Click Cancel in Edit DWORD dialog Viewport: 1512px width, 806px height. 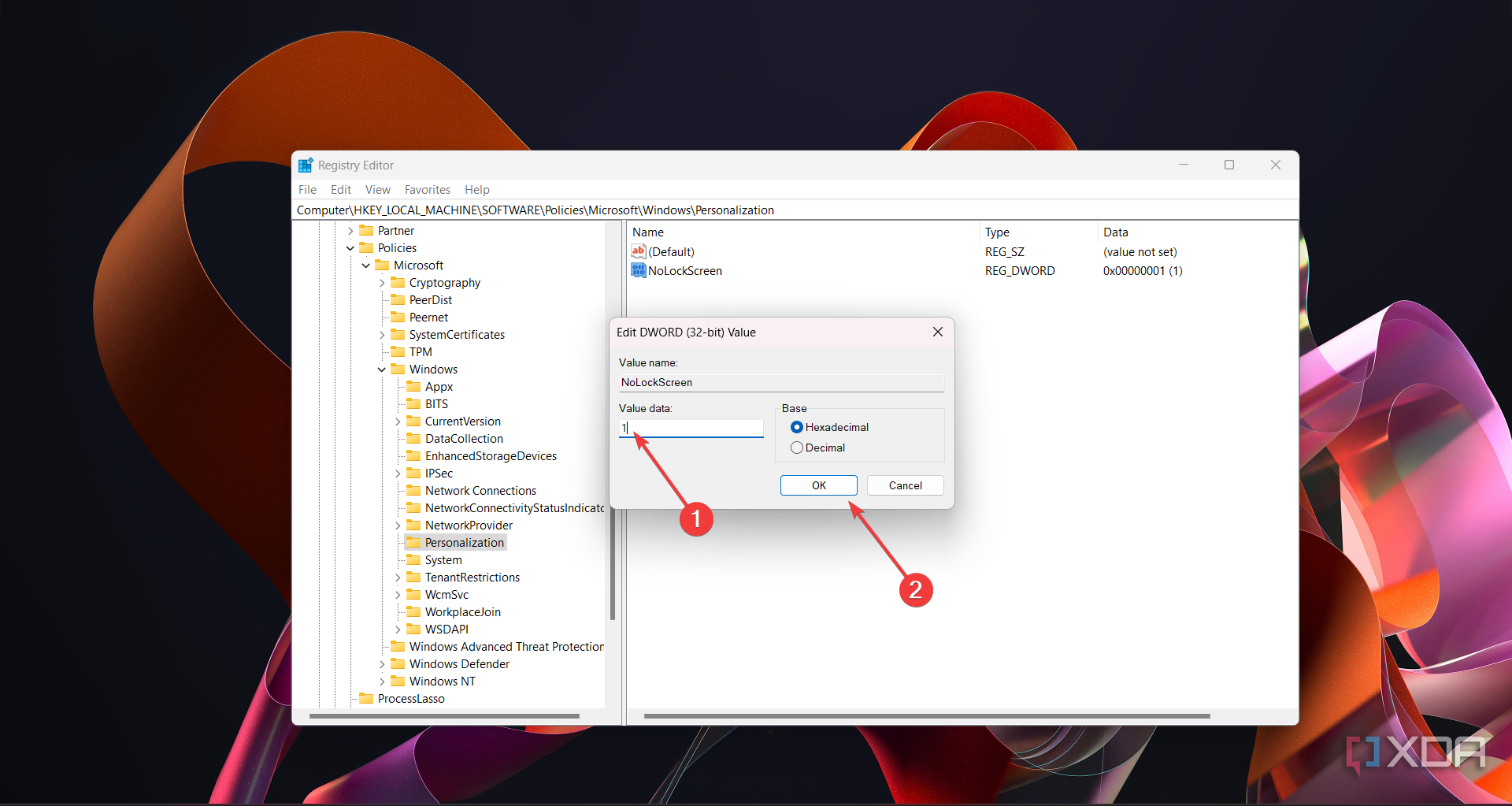[x=906, y=485]
